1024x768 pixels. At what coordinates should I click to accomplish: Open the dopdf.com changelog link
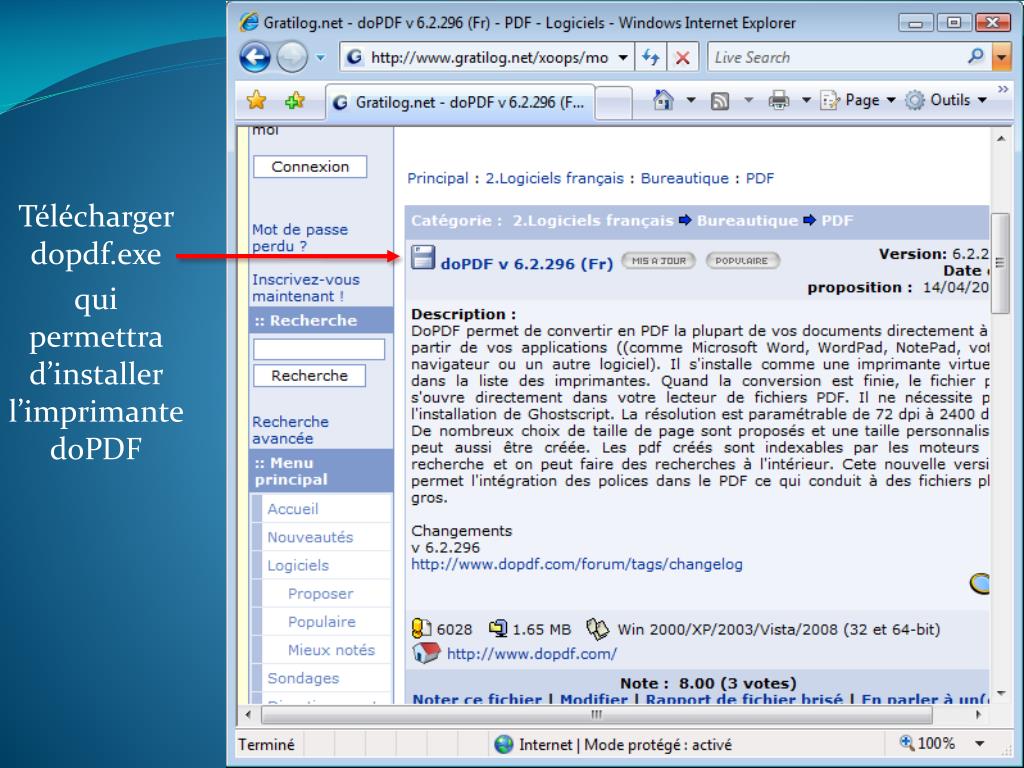click(x=577, y=564)
